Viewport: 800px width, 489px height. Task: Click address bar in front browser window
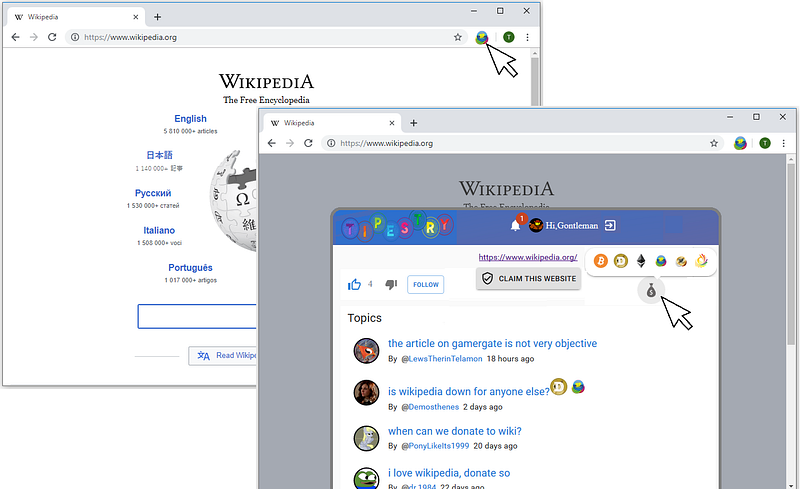click(x=520, y=143)
